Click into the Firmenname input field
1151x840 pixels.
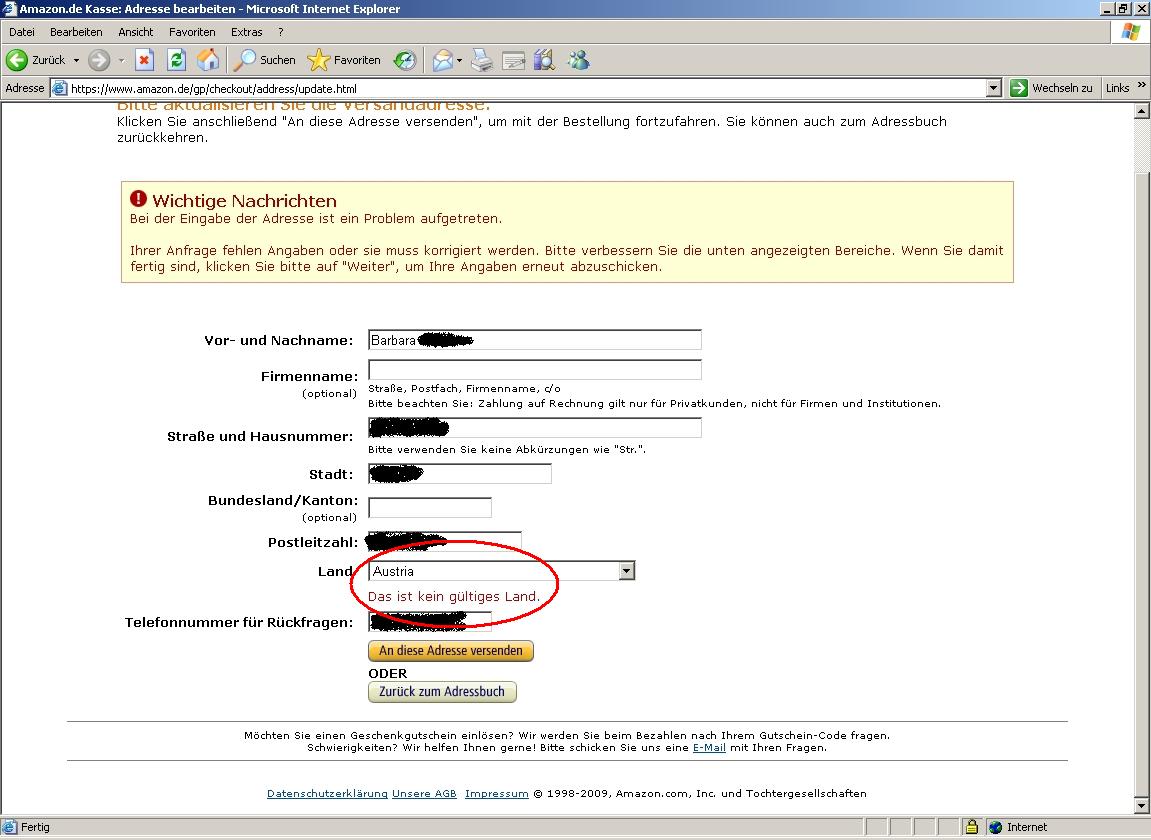coord(535,370)
